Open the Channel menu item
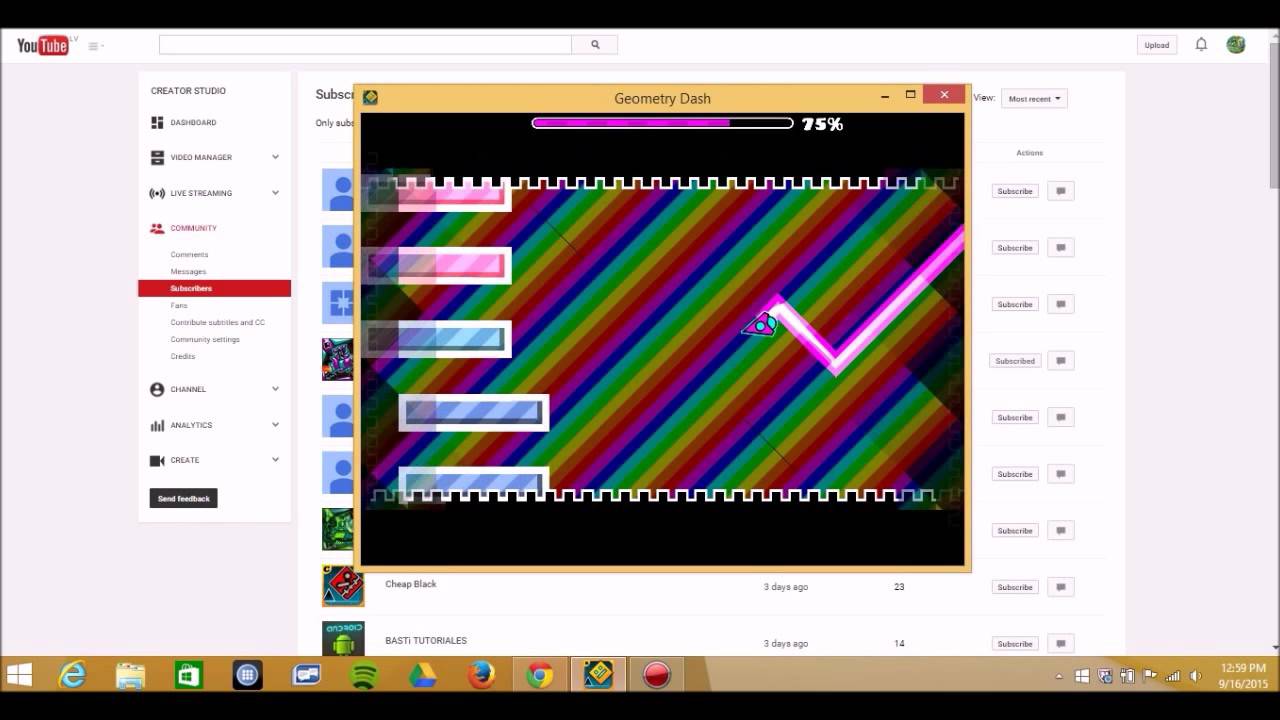1280x720 pixels. tap(188, 389)
